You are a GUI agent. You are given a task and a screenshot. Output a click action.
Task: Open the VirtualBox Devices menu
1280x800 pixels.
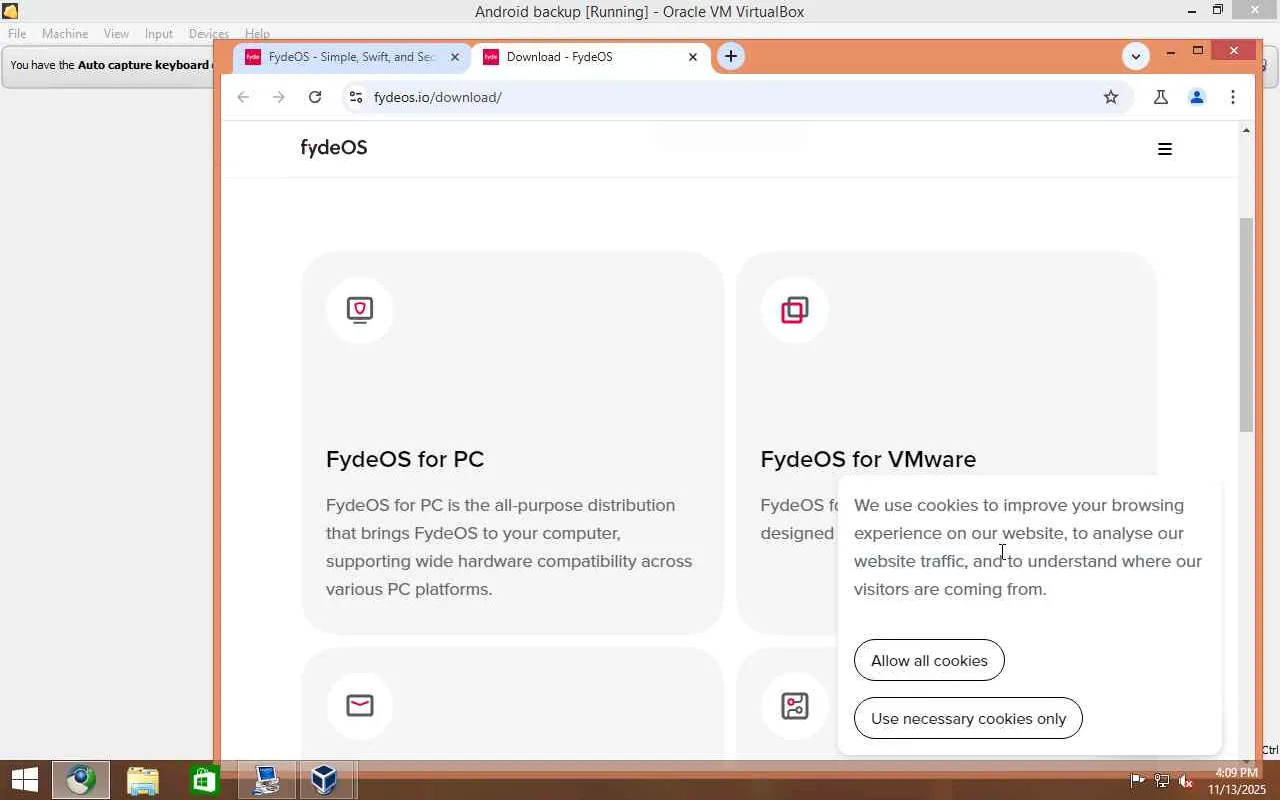tap(208, 33)
